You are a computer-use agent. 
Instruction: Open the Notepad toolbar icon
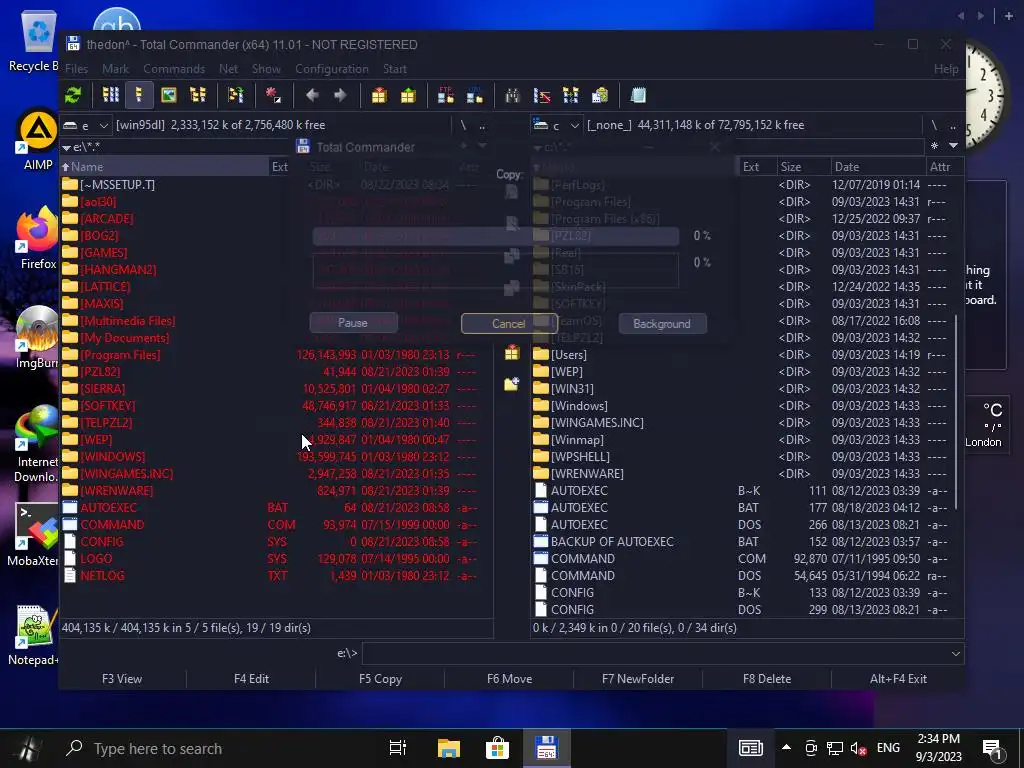click(x=638, y=95)
